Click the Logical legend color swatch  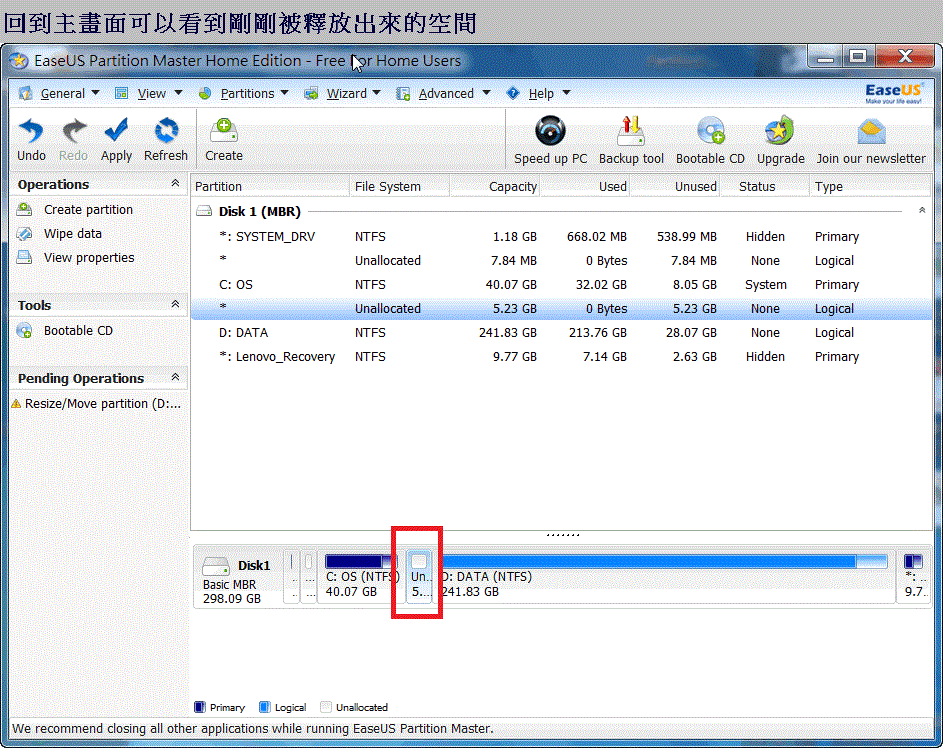[265, 707]
